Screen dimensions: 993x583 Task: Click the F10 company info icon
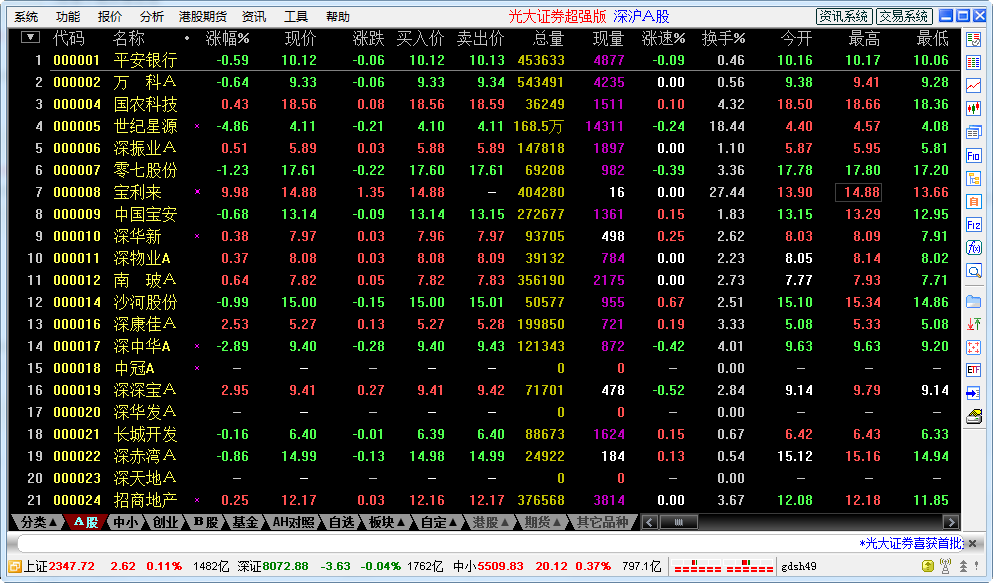click(973, 155)
